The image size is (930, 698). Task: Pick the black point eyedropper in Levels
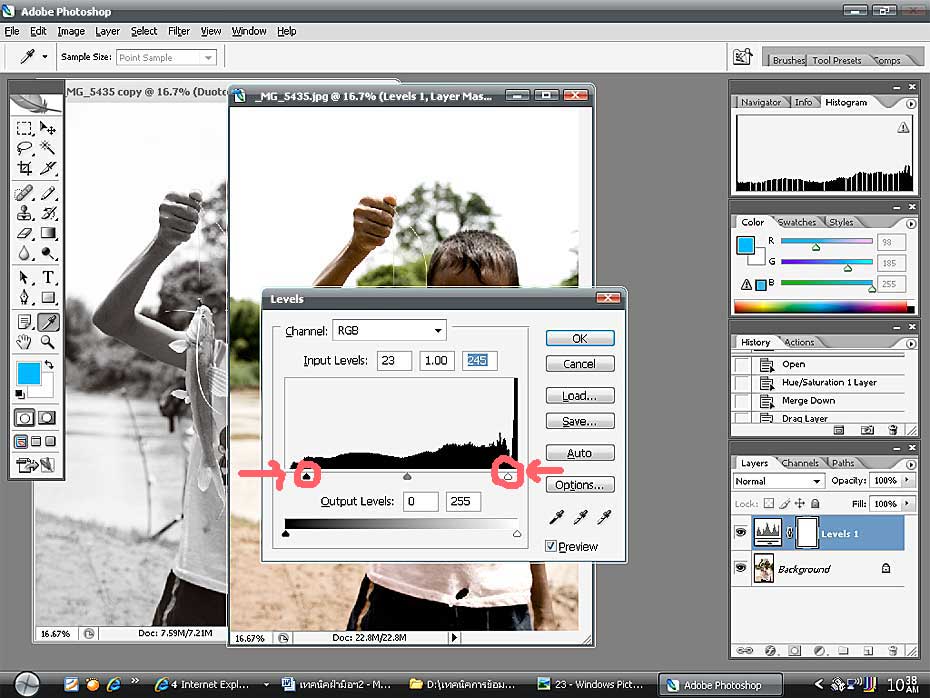pos(556,518)
